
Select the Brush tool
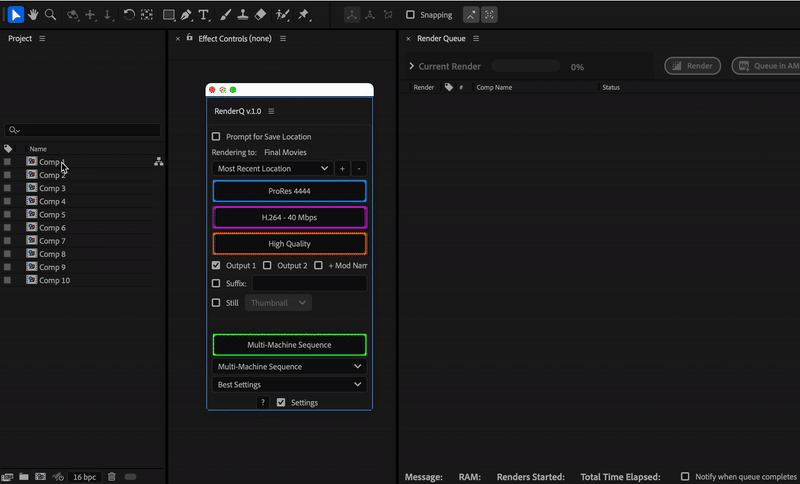(x=225, y=15)
